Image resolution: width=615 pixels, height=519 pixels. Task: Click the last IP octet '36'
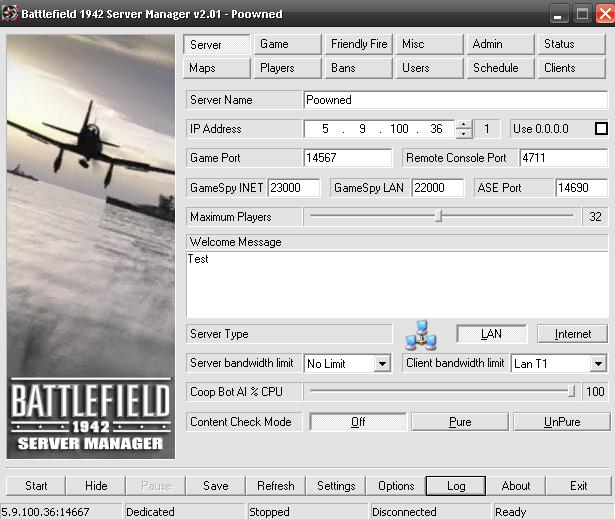coord(436,129)
